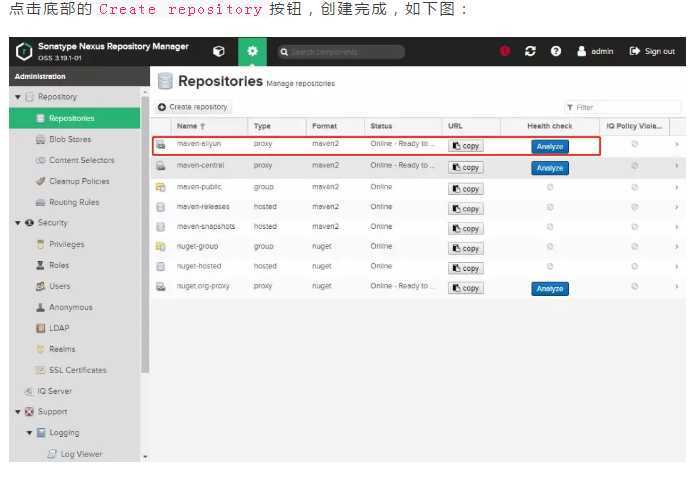Click maven-releases repository name

click(x=203, y=207)
